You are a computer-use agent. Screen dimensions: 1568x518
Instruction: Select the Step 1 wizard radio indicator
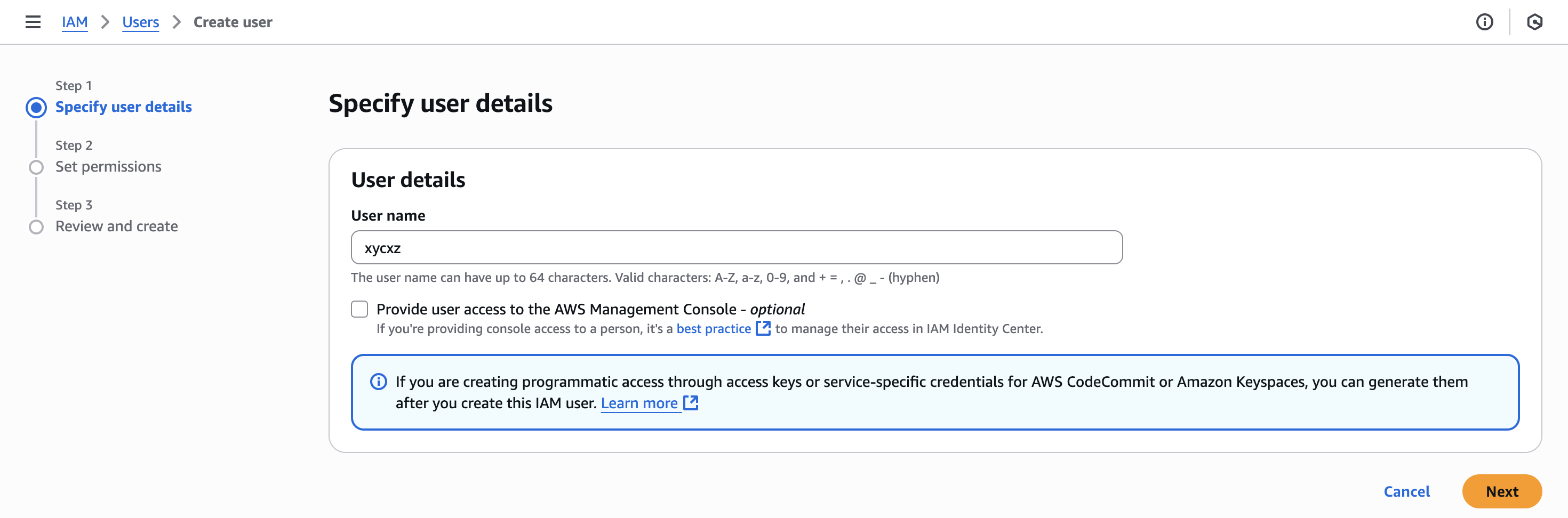[36, 108]
